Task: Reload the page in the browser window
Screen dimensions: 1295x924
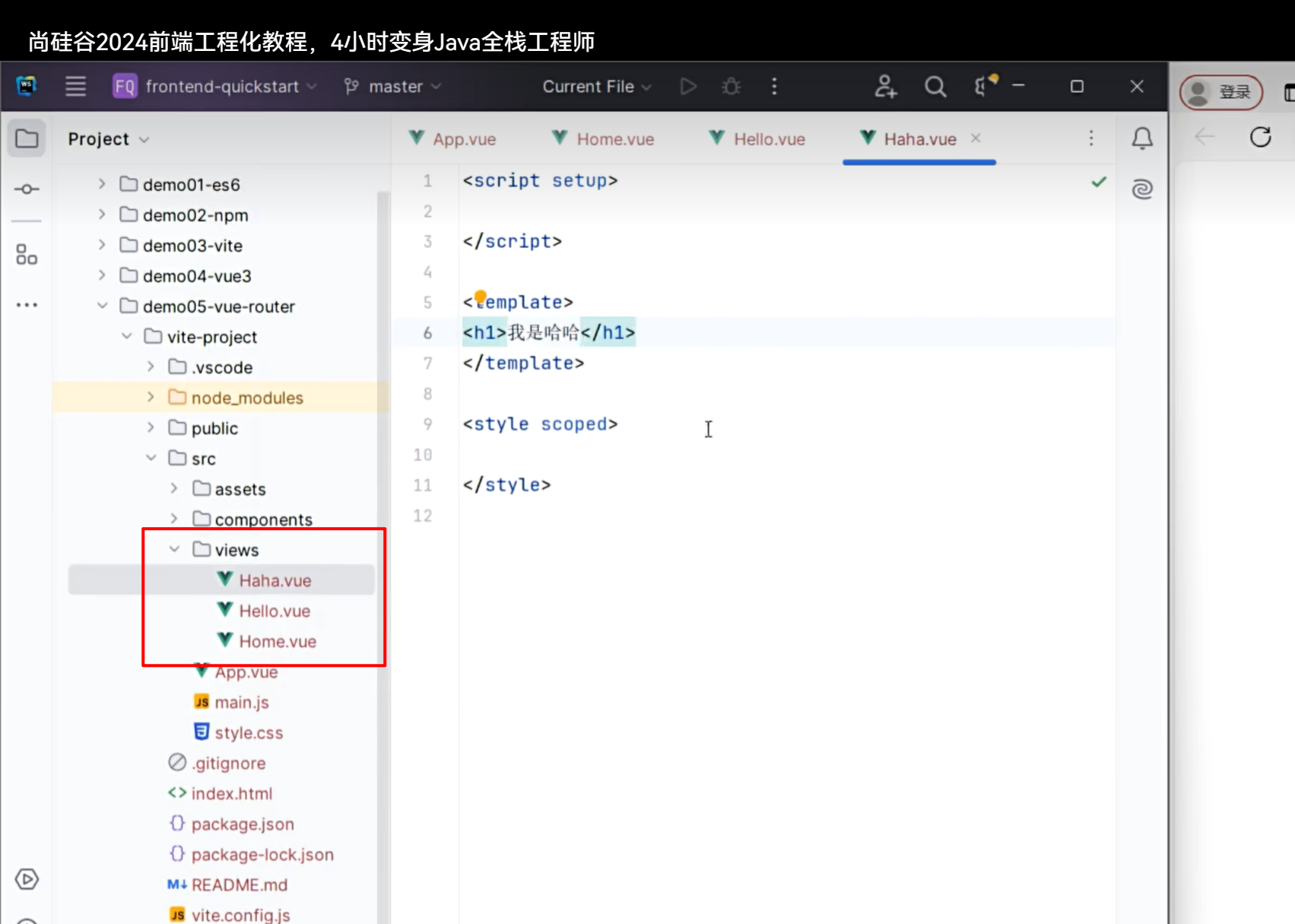Action: (1261, 137)
